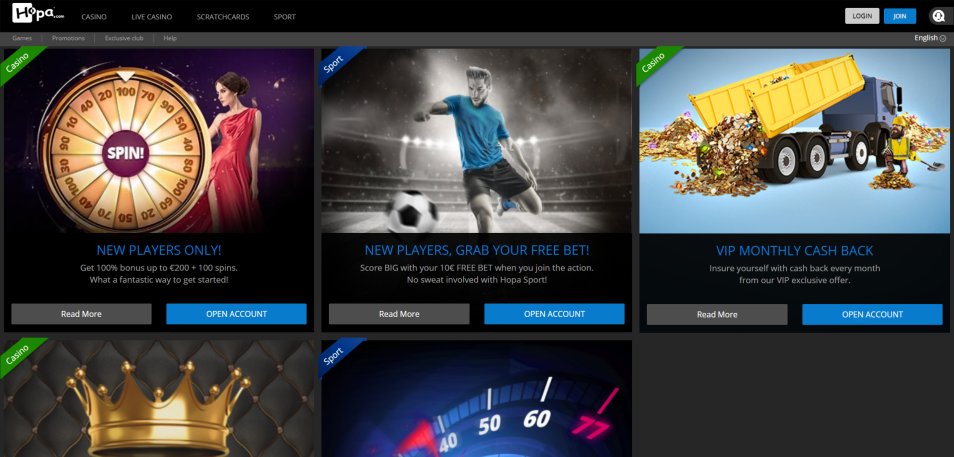Click the LOGIN button

point(862,16)
